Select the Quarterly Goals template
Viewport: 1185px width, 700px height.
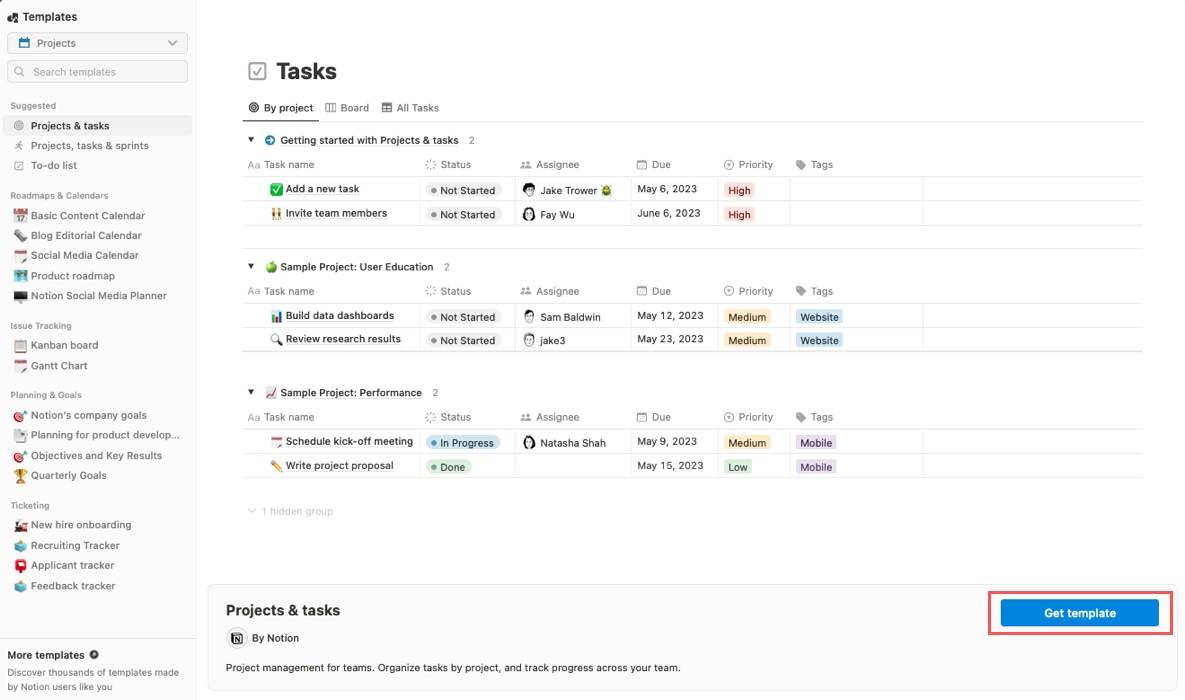(x=68, y=475)
